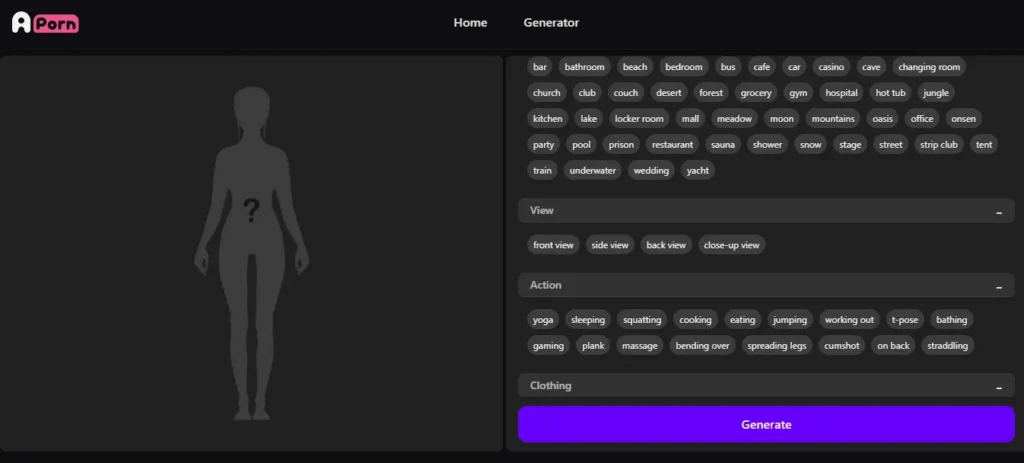Select the "cave" tag
The image size is (1024, 463).
coord(871,67)
